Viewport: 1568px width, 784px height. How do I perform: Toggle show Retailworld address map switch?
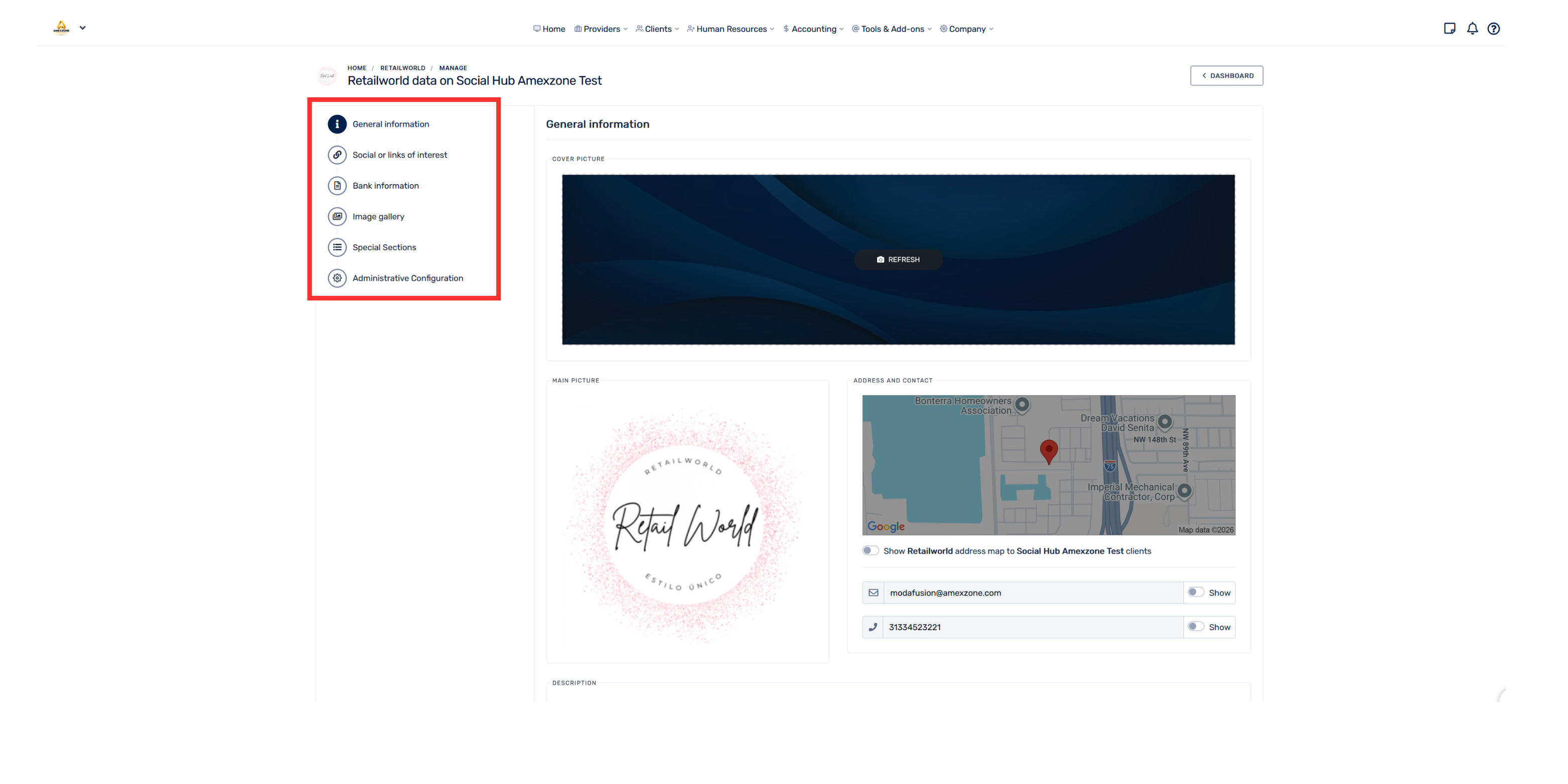click(x=871, y=550)
